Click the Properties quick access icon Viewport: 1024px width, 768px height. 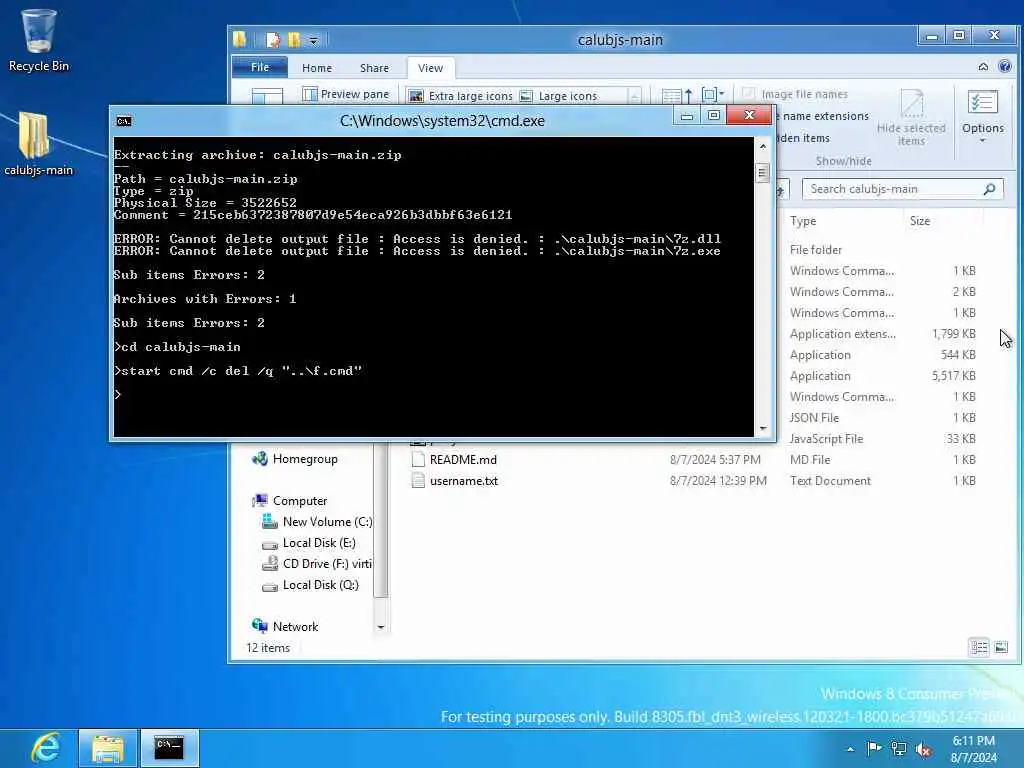(x=273, y=40)
